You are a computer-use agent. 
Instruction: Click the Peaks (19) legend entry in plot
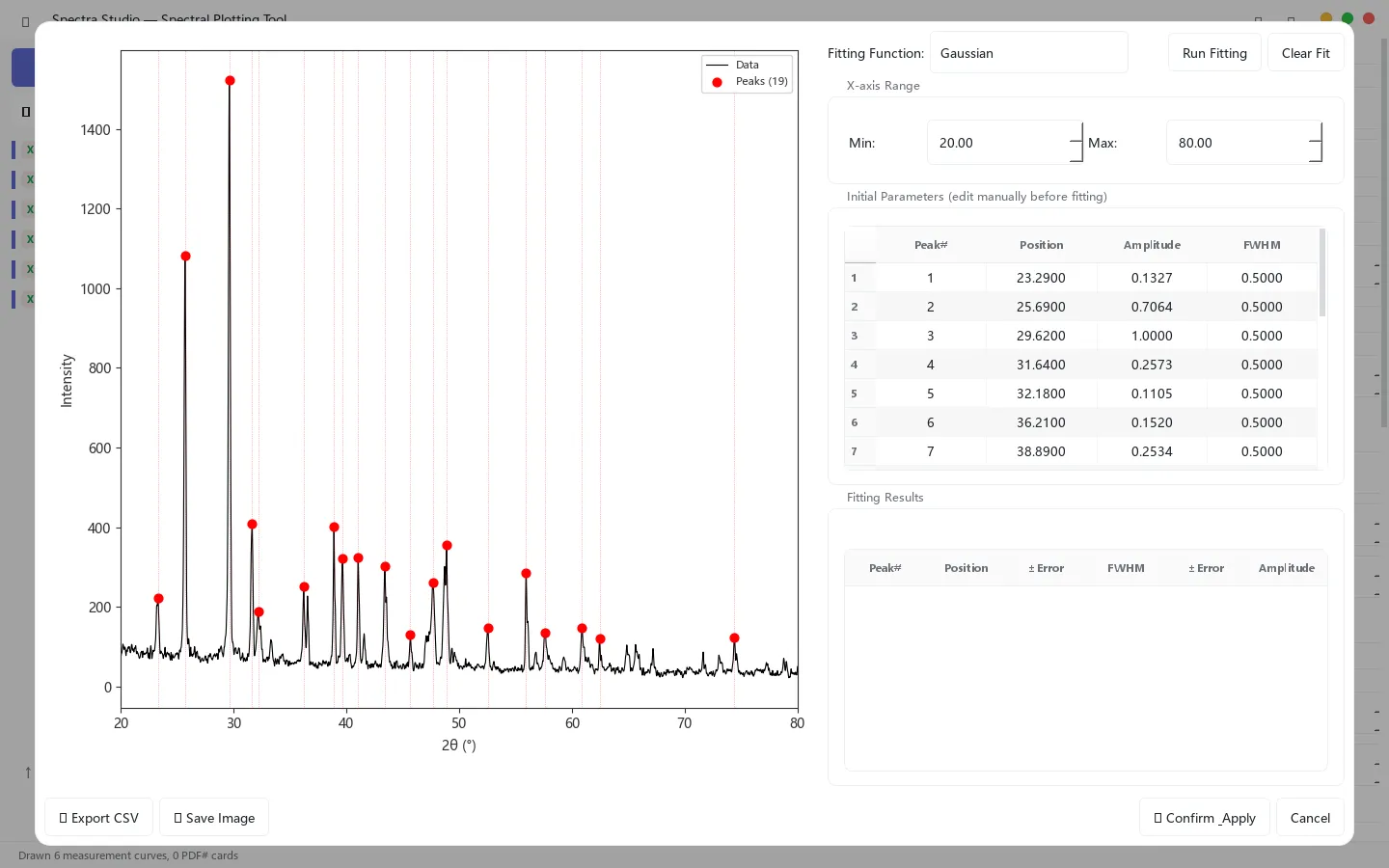(749, 82)
